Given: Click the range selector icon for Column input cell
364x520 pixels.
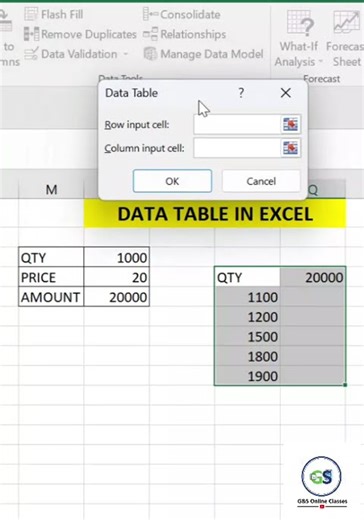Looking at the screenshot, I should point(290,148).
